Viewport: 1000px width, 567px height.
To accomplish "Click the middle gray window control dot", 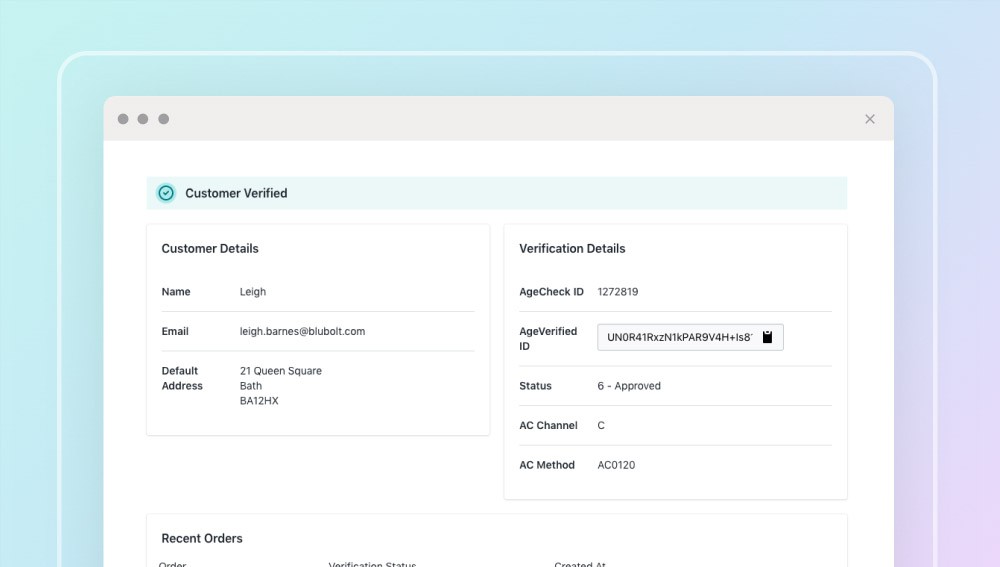I will point(143,119).
